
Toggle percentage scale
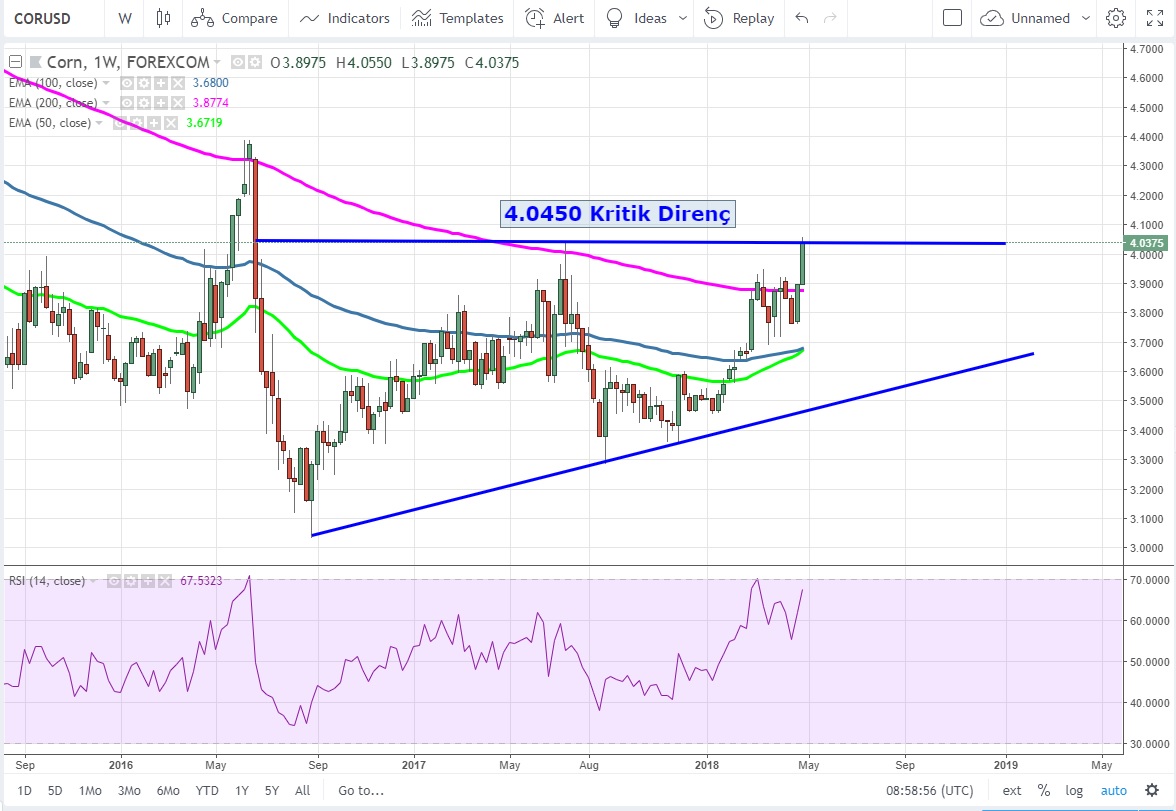[x=1044, y=790]
